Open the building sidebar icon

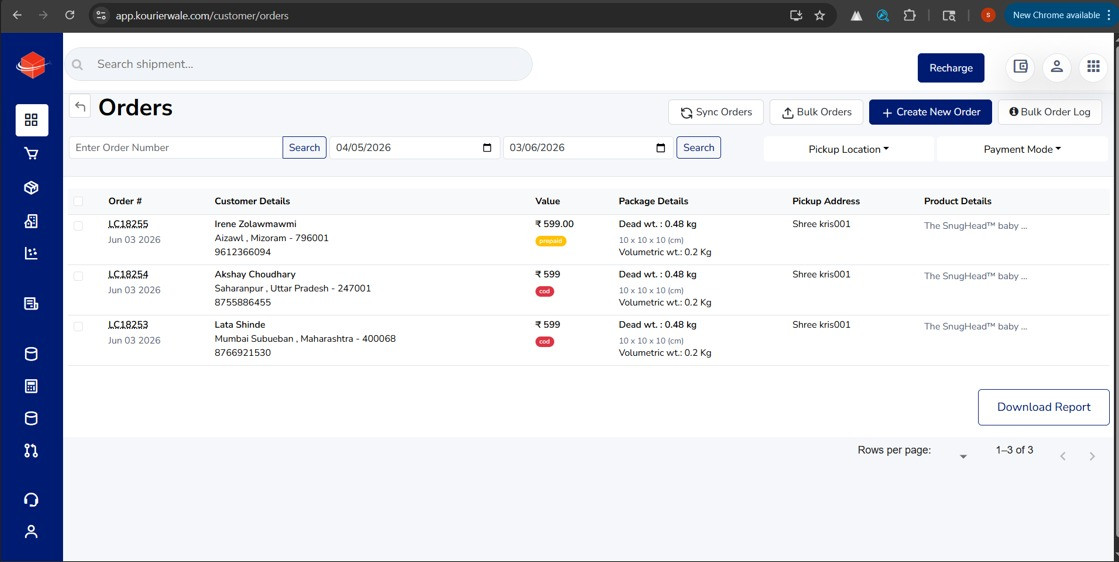(31, 221)
